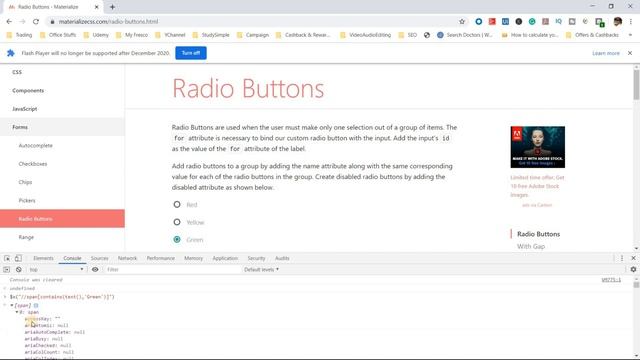Viewport: 640px width, 360px height.
Task: Open a new tab with the plus icon
Action: 112,7
